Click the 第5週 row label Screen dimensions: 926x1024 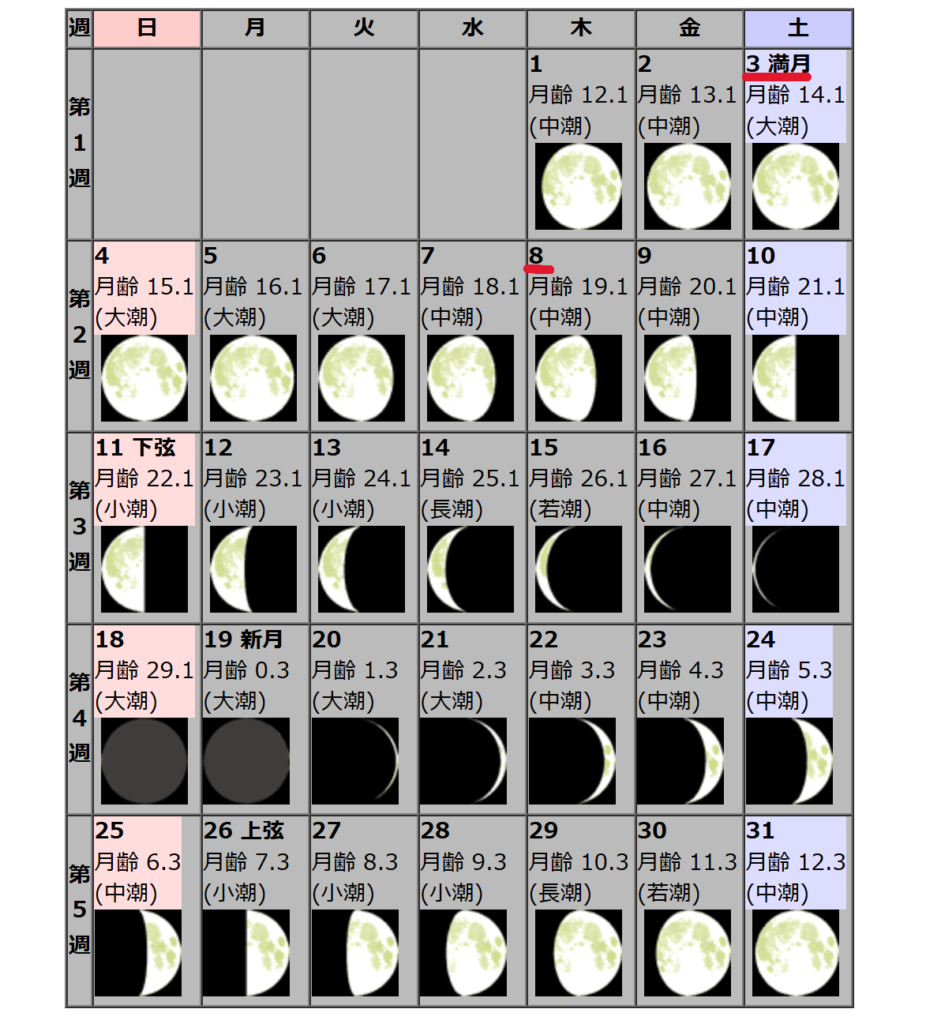tap(79, 909)
